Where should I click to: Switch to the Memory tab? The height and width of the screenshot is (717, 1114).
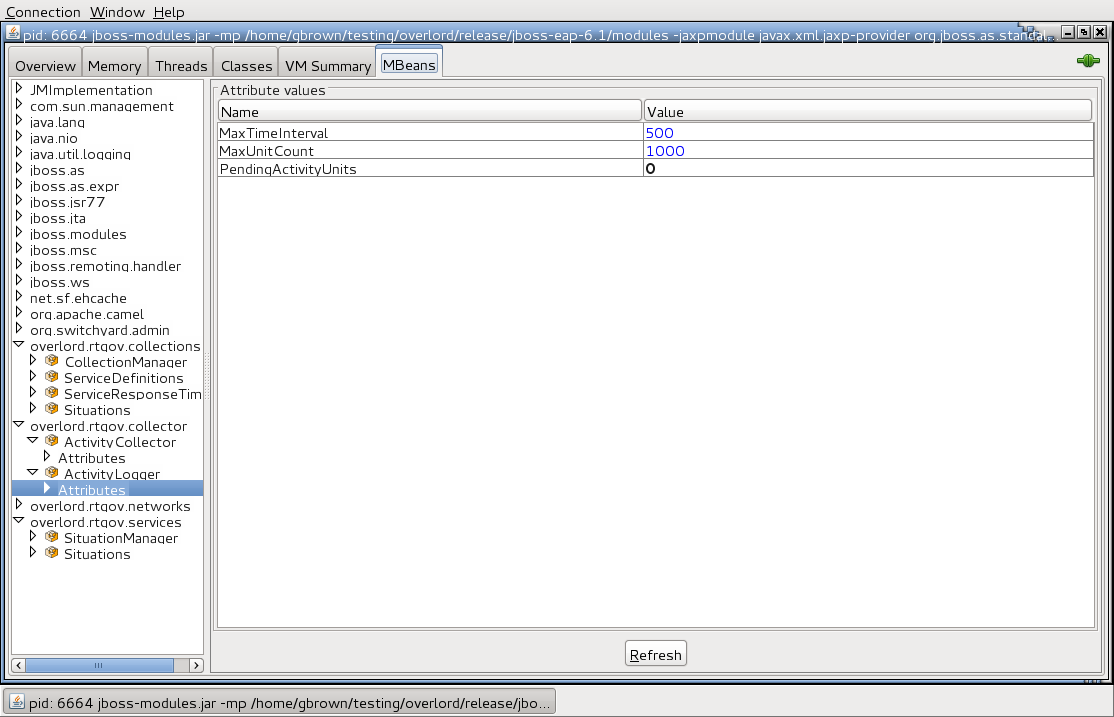(114, 66)
